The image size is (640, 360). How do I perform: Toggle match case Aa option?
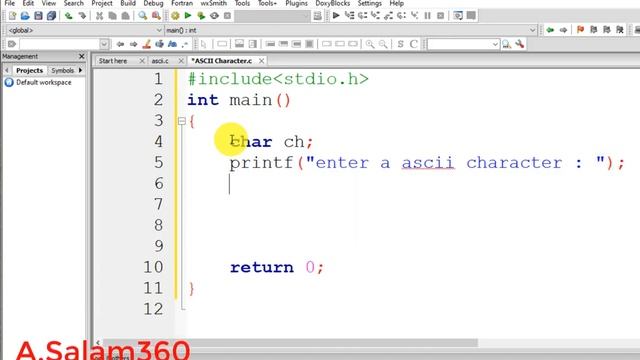point(172,44)
